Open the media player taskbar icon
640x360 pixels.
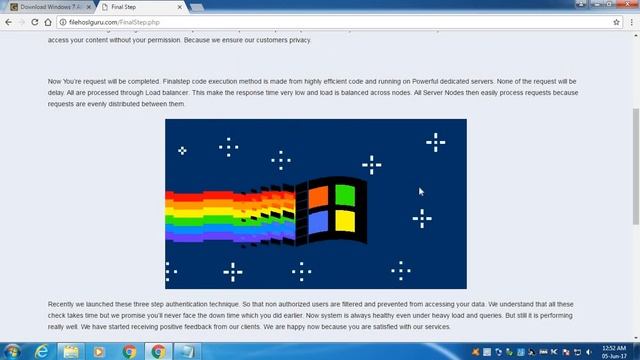click(99, 351)
